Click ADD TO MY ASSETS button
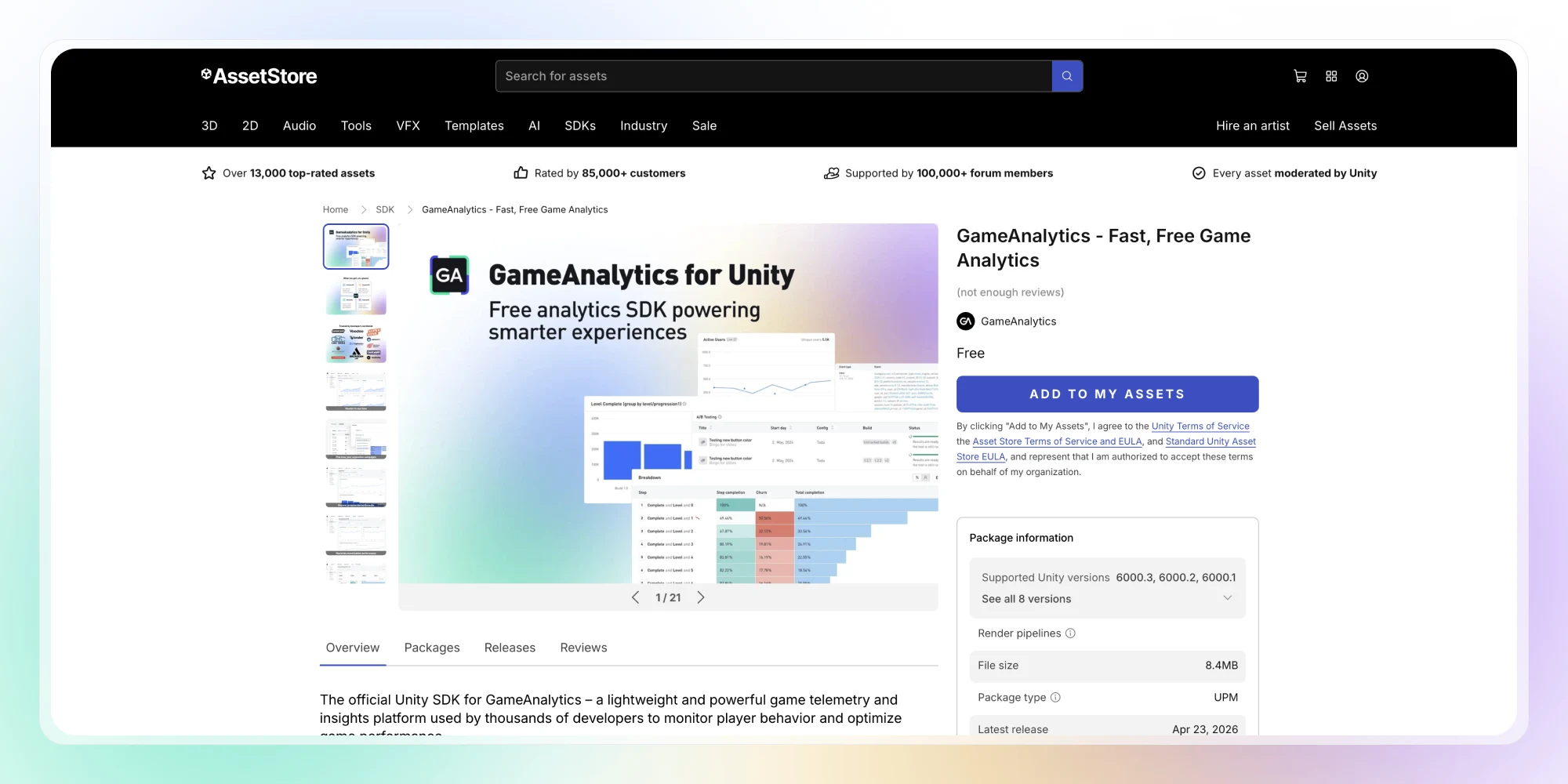Image resolution: width=1568 pixels, height=784 pixels. click(1107, 394)
